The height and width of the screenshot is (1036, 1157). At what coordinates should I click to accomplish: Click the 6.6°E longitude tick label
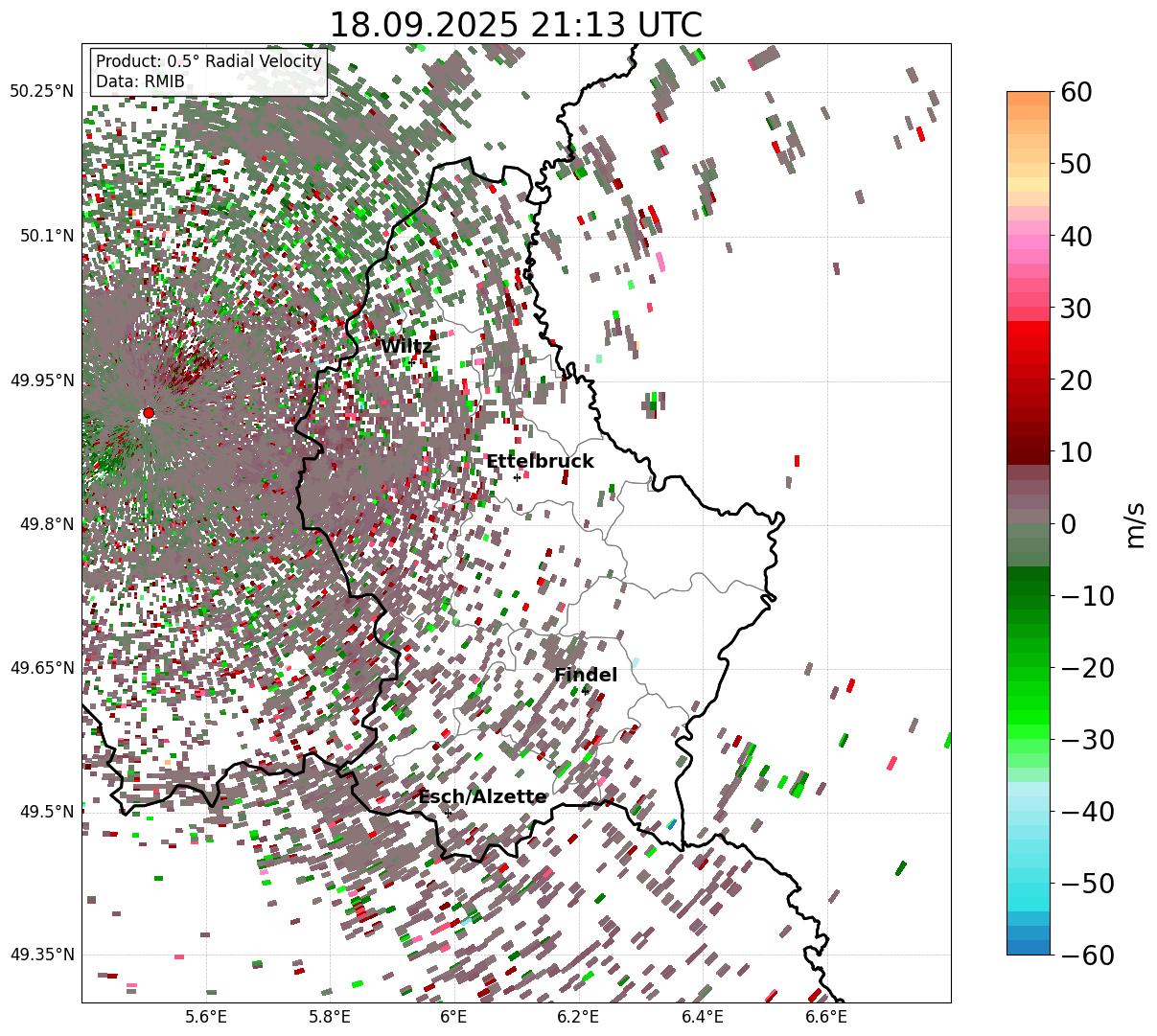click(x=826, y=1018)
